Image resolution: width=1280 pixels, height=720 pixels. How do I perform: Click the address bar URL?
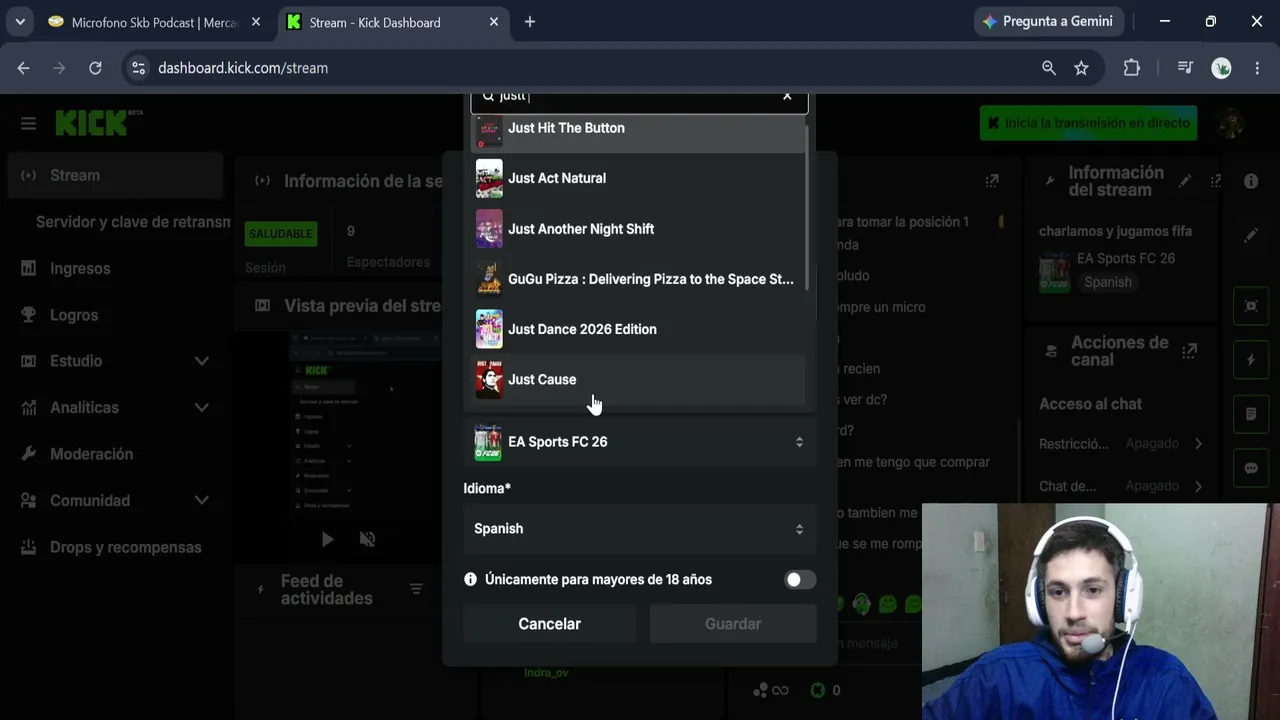pyautogui.click(x=243, y=68)
